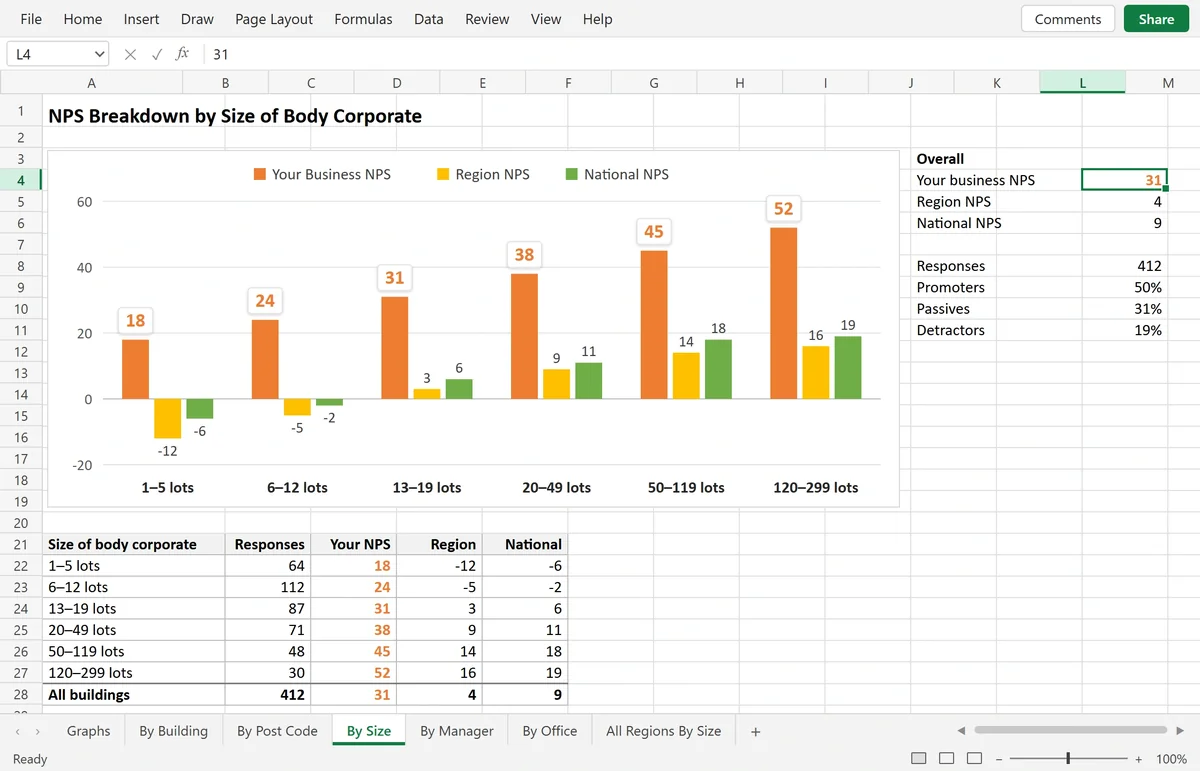The image size is (1200, 771).
Task: Open the Name Box dropdown arrow
Action: pyautogui.click(x=99, y=54)
